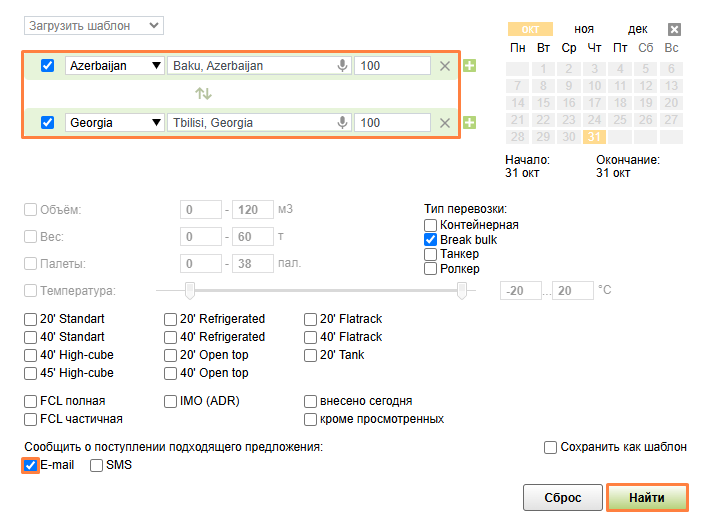Remove the Baku, Azerbaijan route row
The image size is (713, 530).
(446, 66)
